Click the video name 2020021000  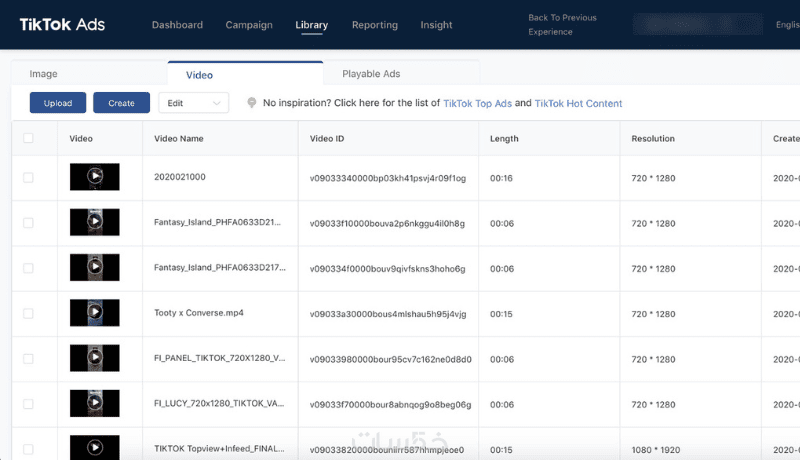(180, 177)
